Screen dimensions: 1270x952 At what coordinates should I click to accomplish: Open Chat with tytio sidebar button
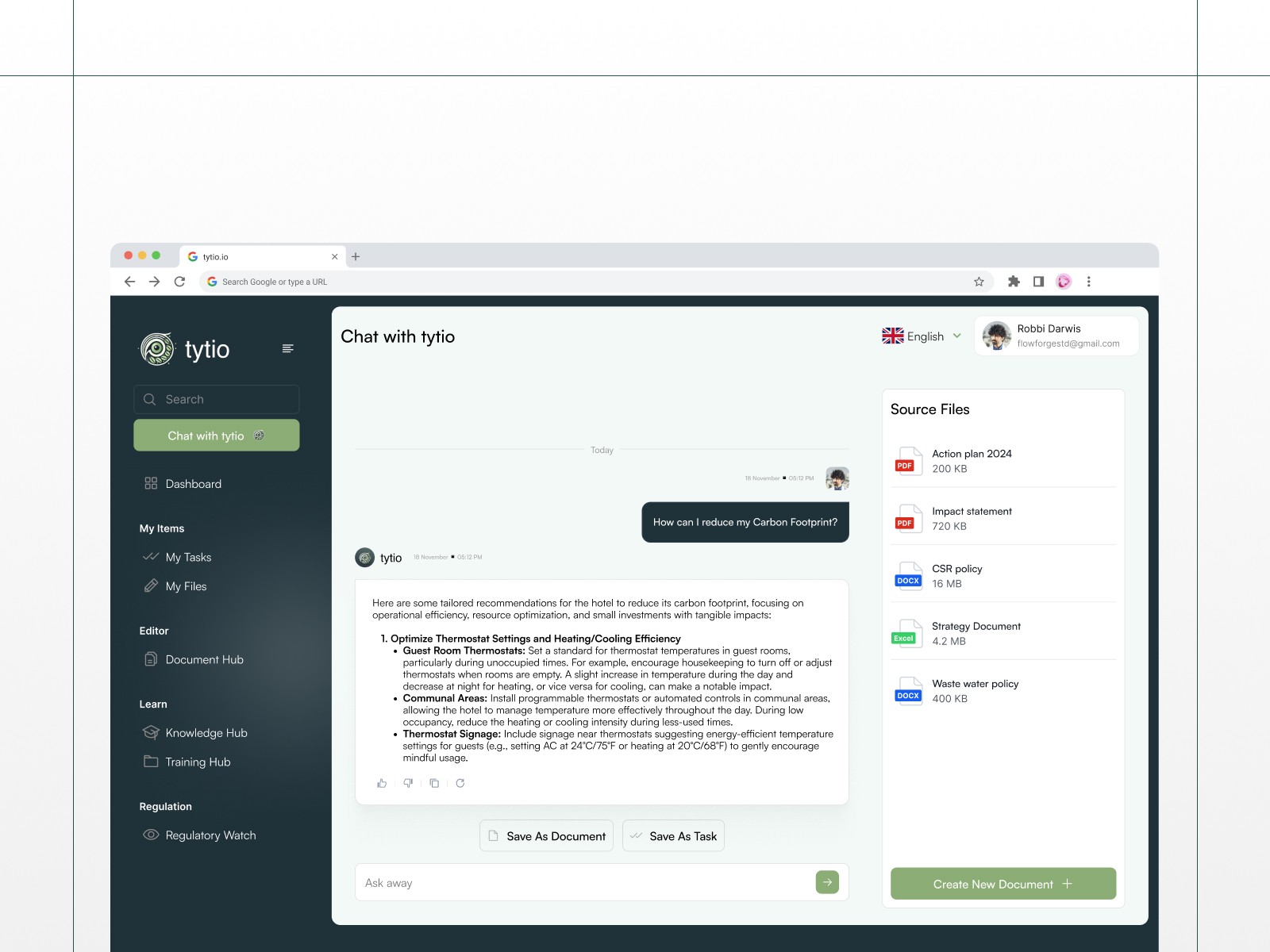tap(217, 436)
